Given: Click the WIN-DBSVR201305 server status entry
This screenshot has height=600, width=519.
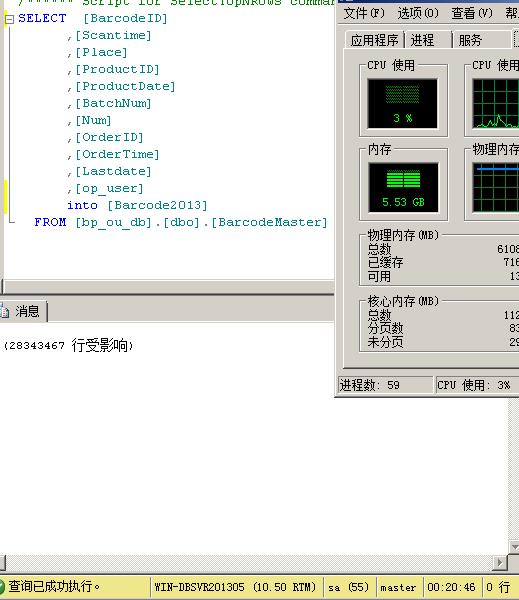Looking at the screenshot, I should [x=235, y=587].
